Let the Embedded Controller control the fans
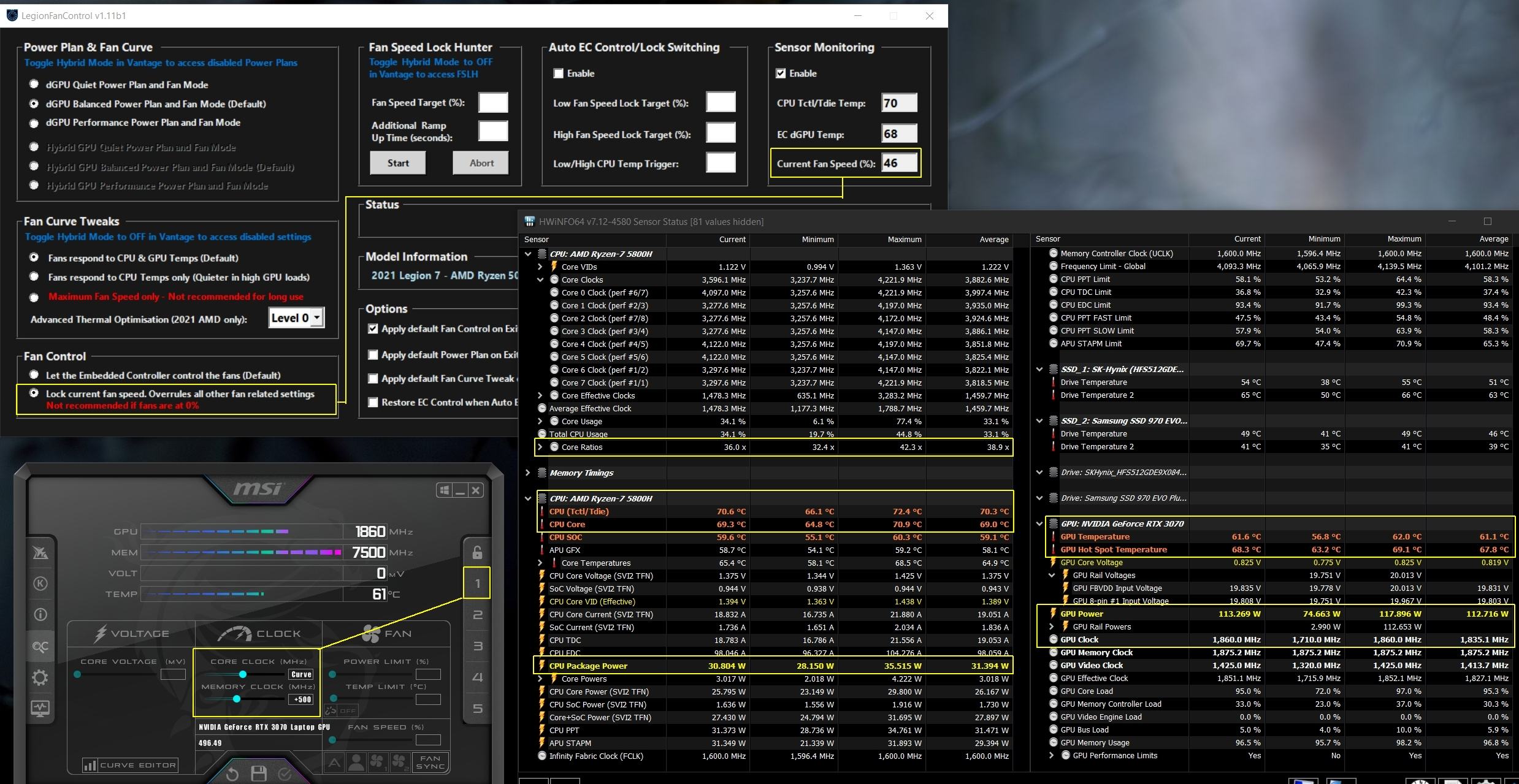 [34, 375]
